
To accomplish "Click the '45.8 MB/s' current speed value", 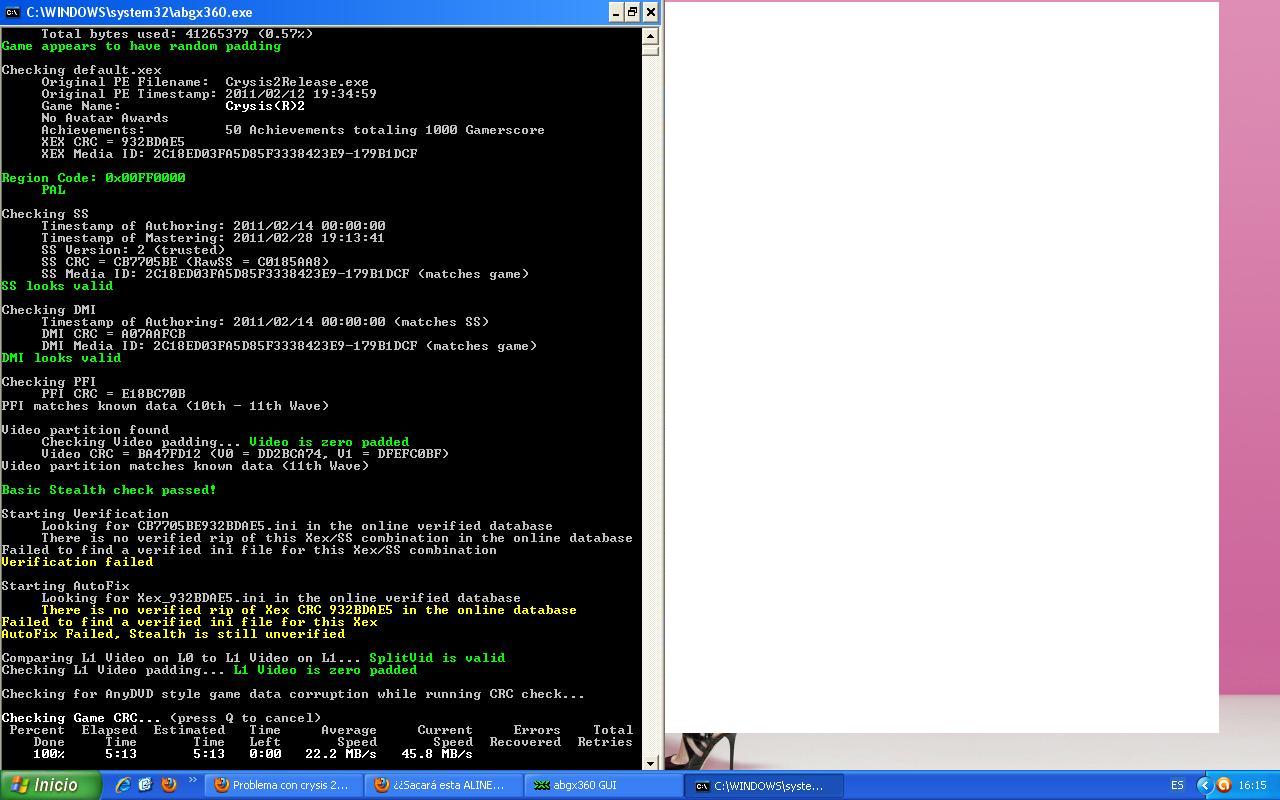I will click(x=437, y=754).
